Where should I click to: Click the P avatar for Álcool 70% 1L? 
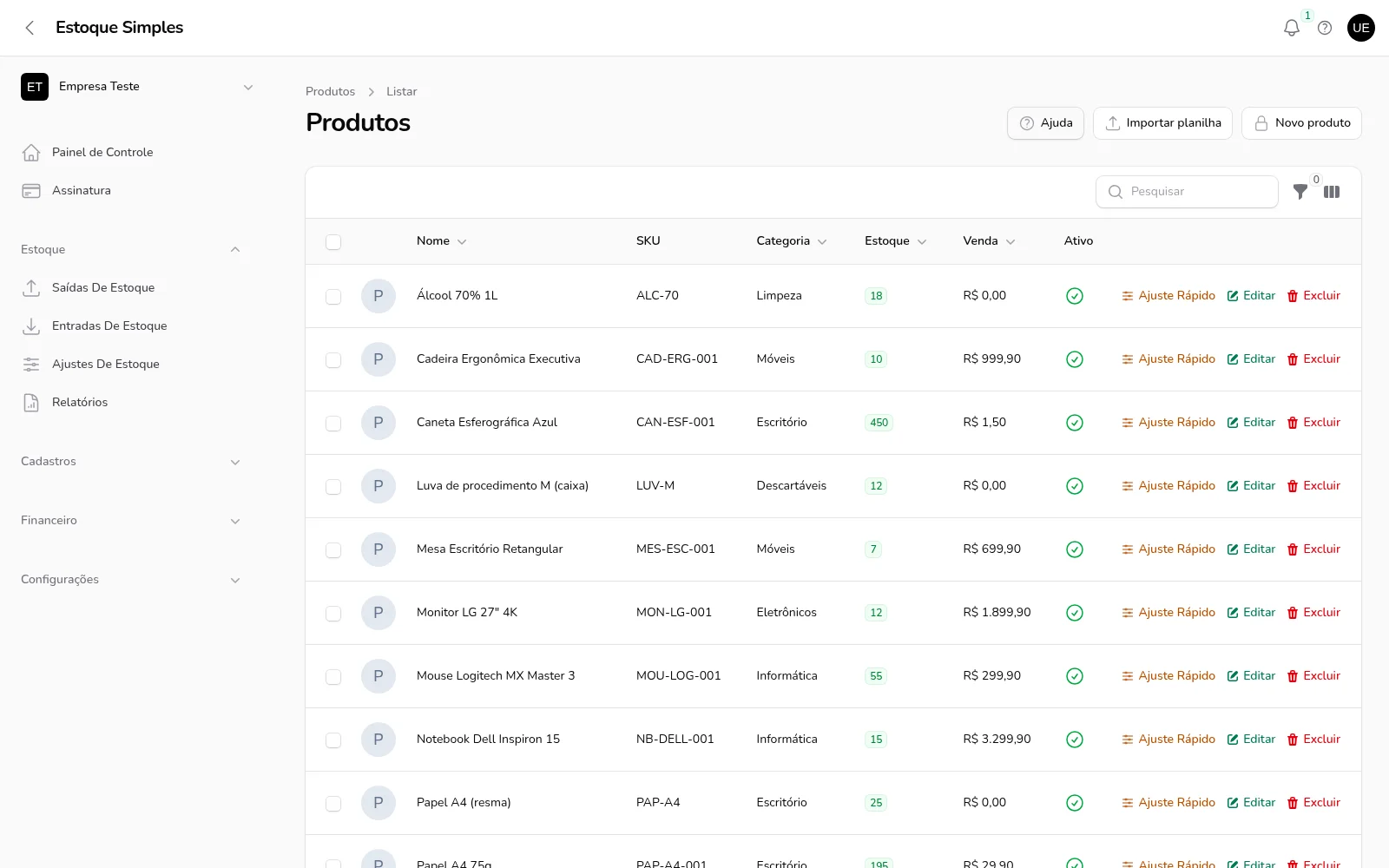pos(379,296)
